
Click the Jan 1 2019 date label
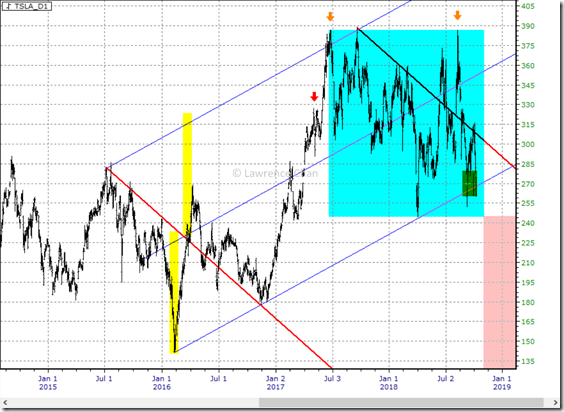(502, 383)
